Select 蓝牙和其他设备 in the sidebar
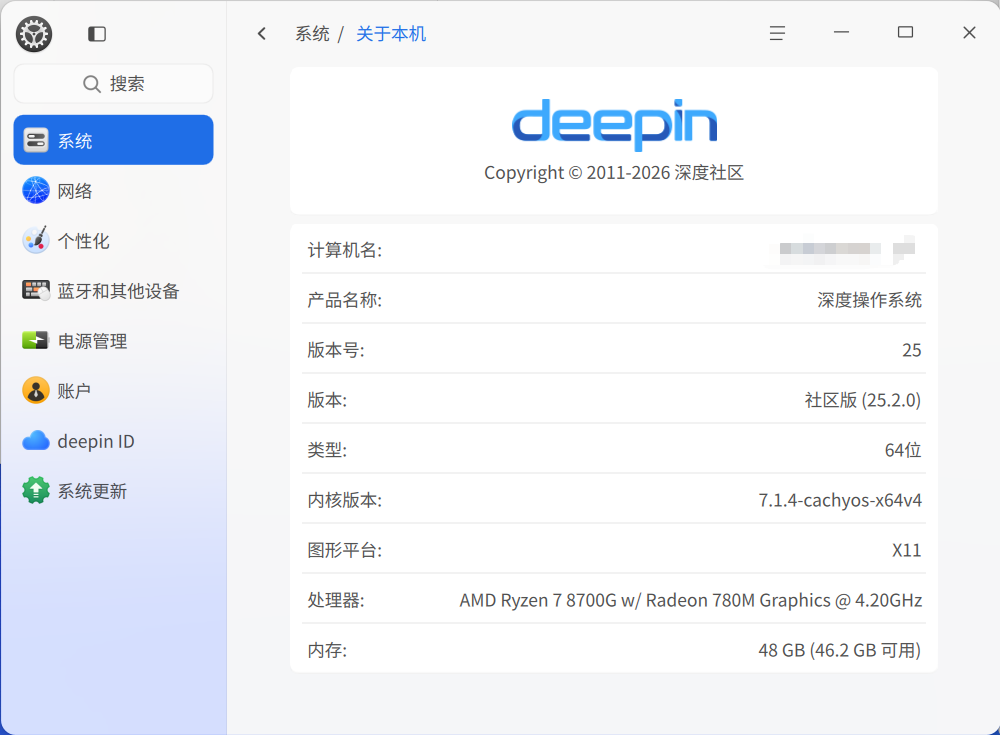The image size is (1000, 735). click(x=114, y=290)
